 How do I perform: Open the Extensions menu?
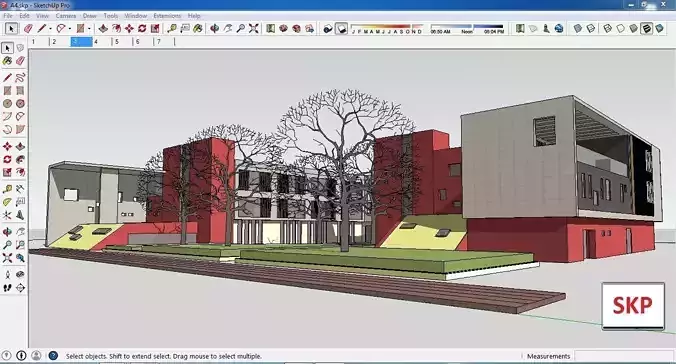point(167,16)
